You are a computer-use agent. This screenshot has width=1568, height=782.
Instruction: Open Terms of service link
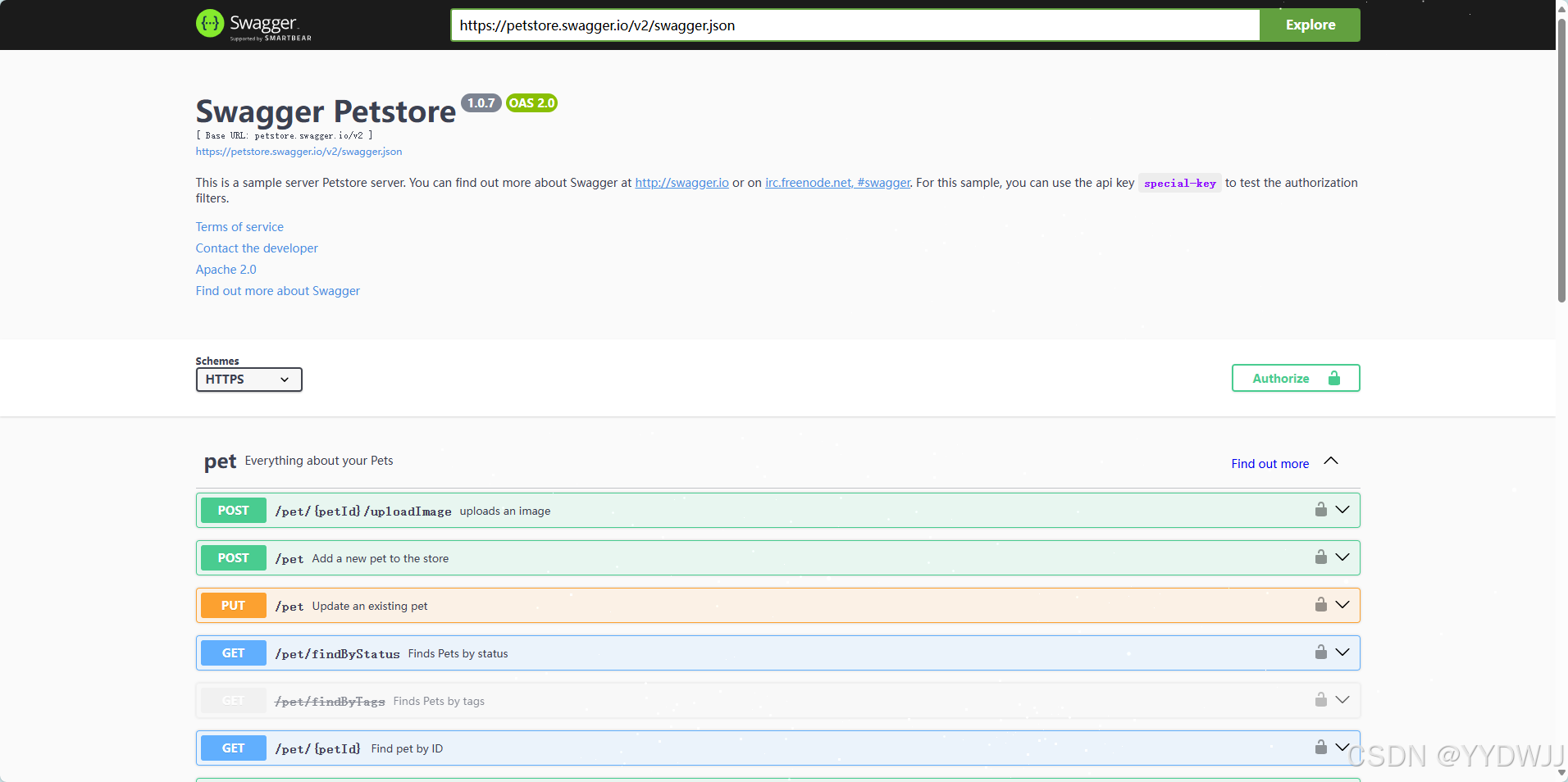pyautogui.click(x=239, y=227)
